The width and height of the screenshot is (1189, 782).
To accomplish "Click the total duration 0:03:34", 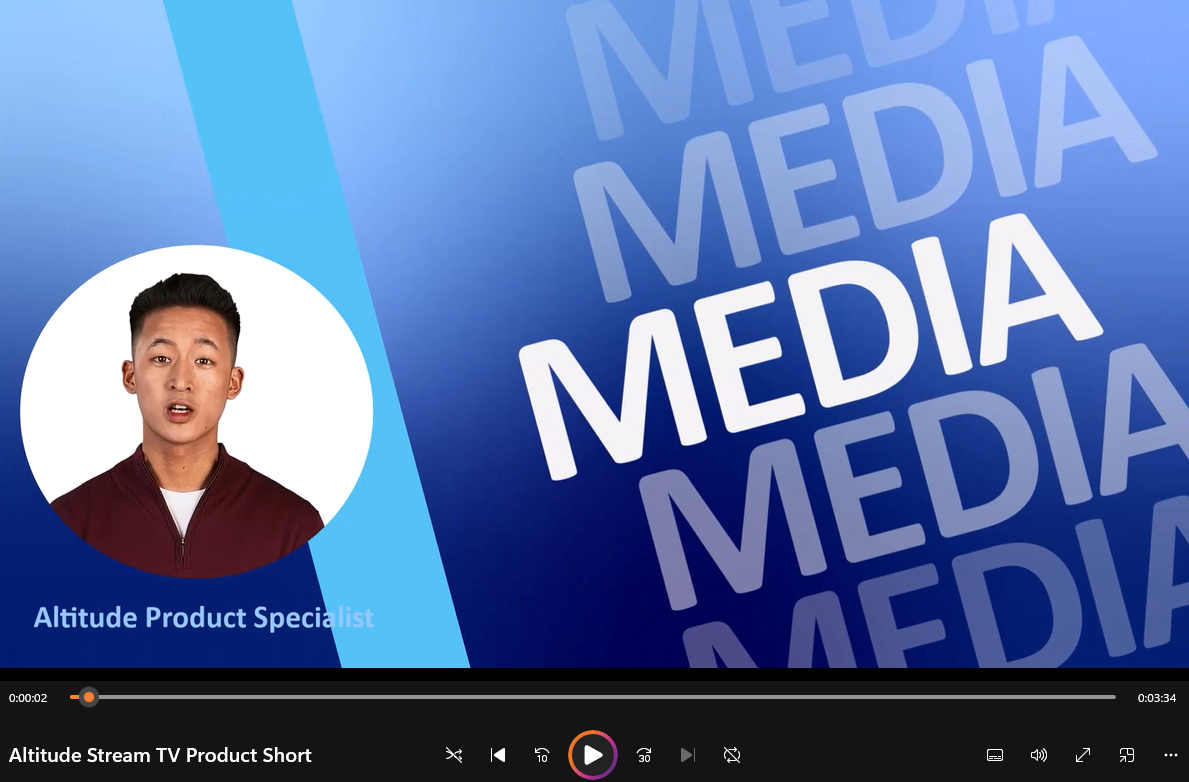I will click(1157, 697).
